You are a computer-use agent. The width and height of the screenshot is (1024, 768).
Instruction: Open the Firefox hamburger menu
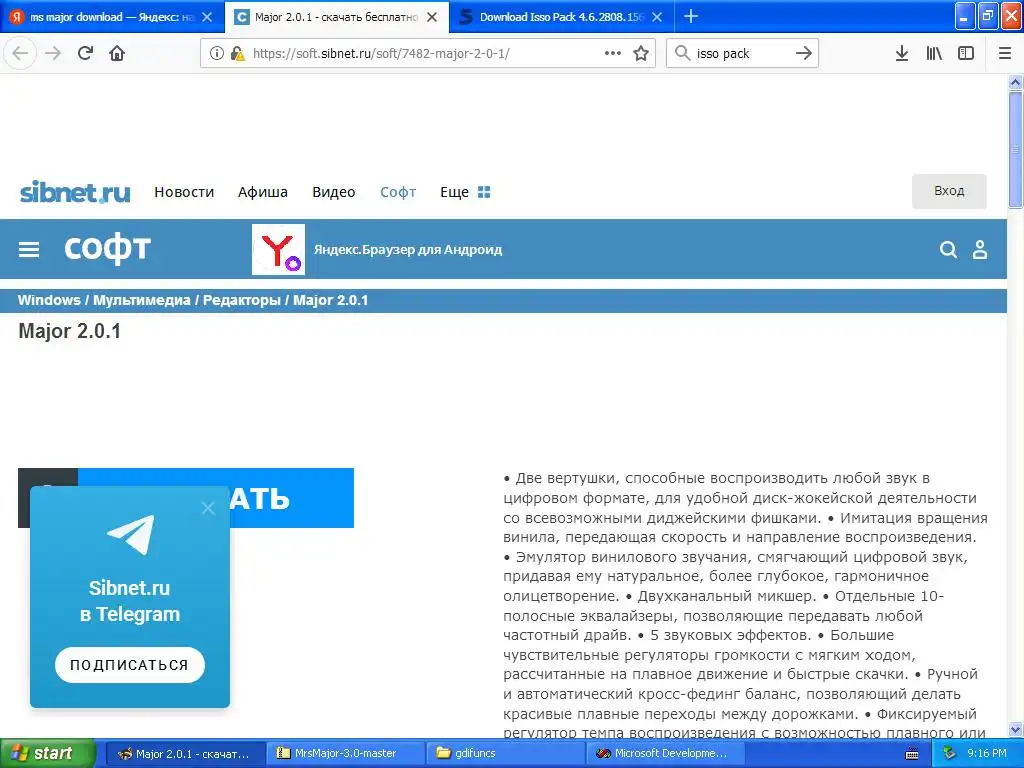(1004, 53)
